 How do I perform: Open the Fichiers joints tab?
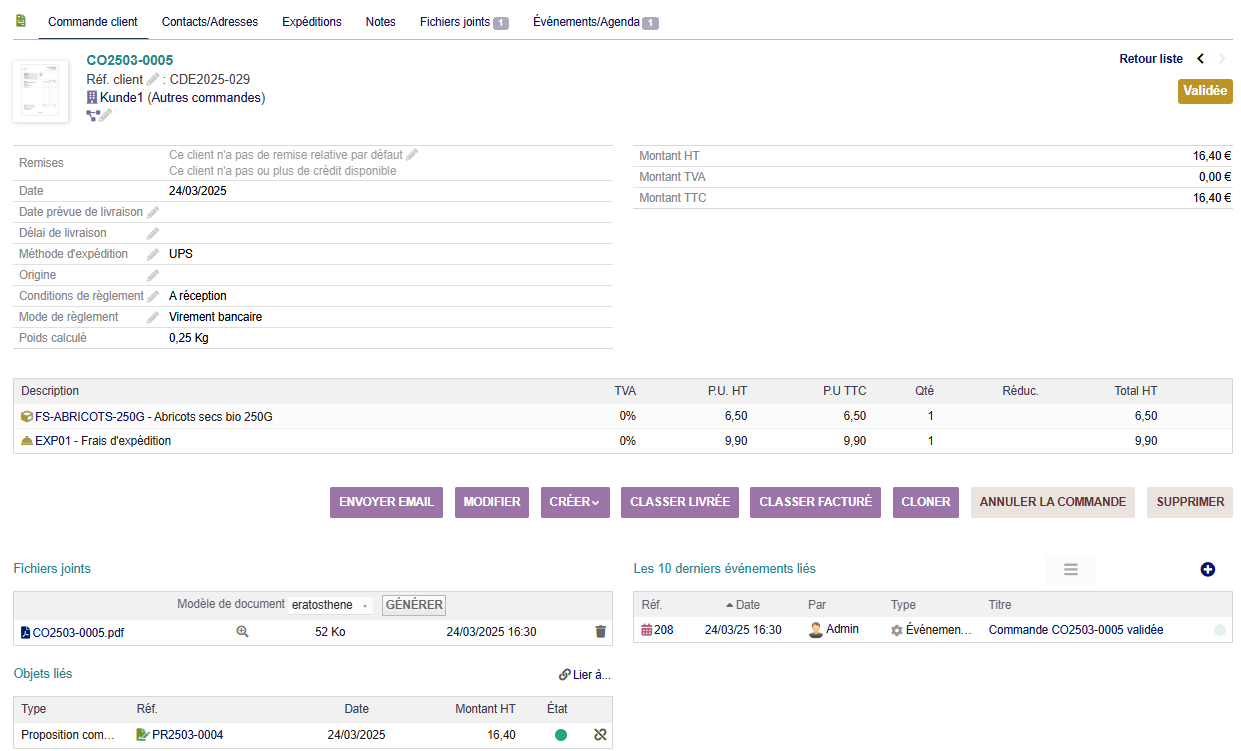coord(463,22)
